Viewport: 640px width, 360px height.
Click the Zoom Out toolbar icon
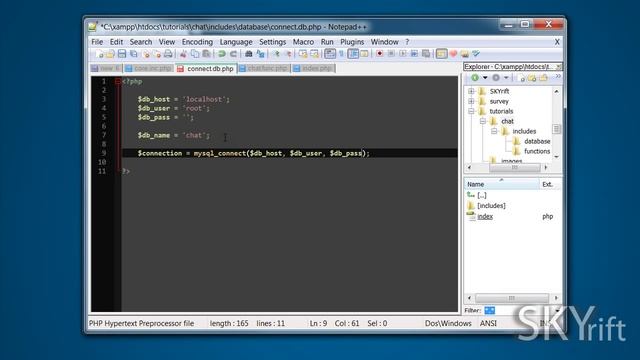(x=288, y=54)
